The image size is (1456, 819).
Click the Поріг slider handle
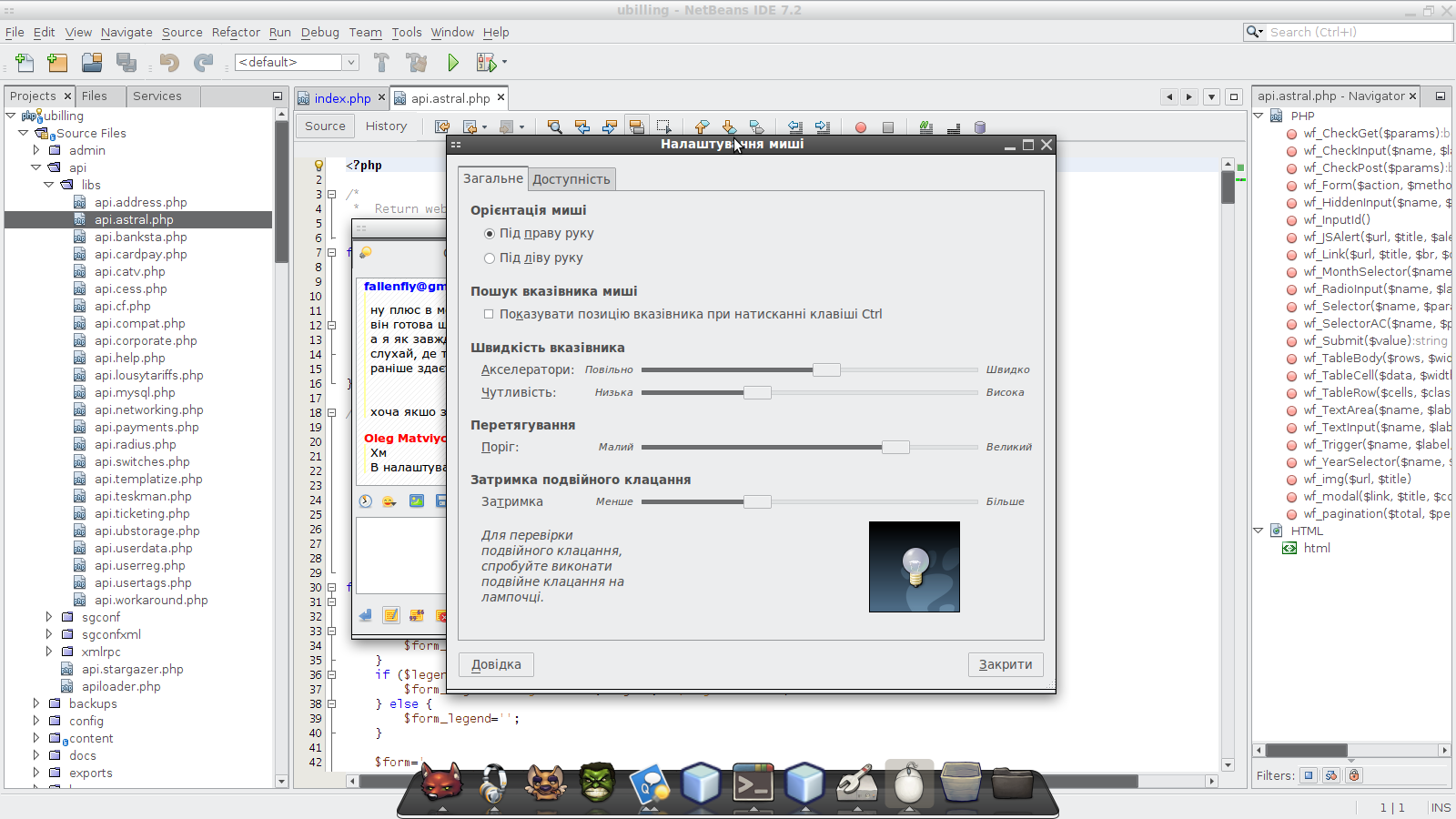click(x=895, y=447)
